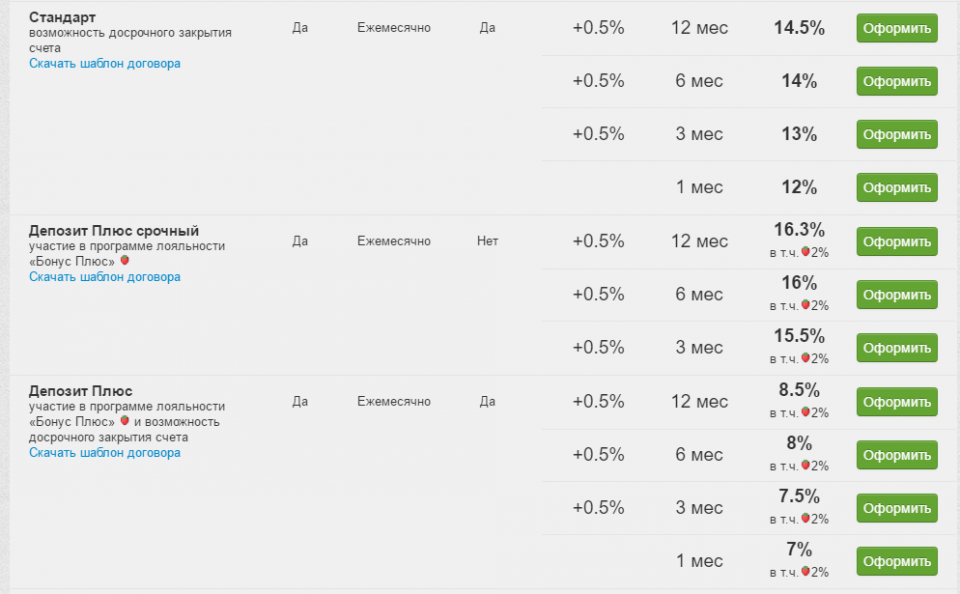Click strawberry icon under 15.5% rate

point(805,358)
